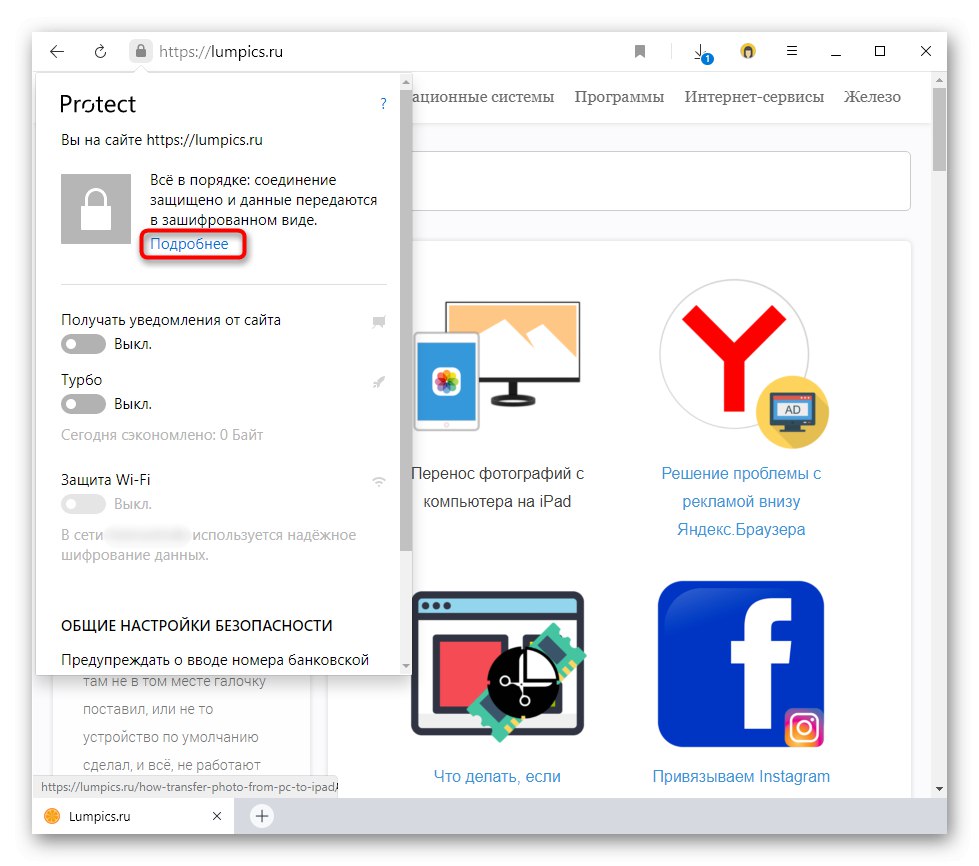Click the Protect panel scrollbar thumb

tap(406, 320)
